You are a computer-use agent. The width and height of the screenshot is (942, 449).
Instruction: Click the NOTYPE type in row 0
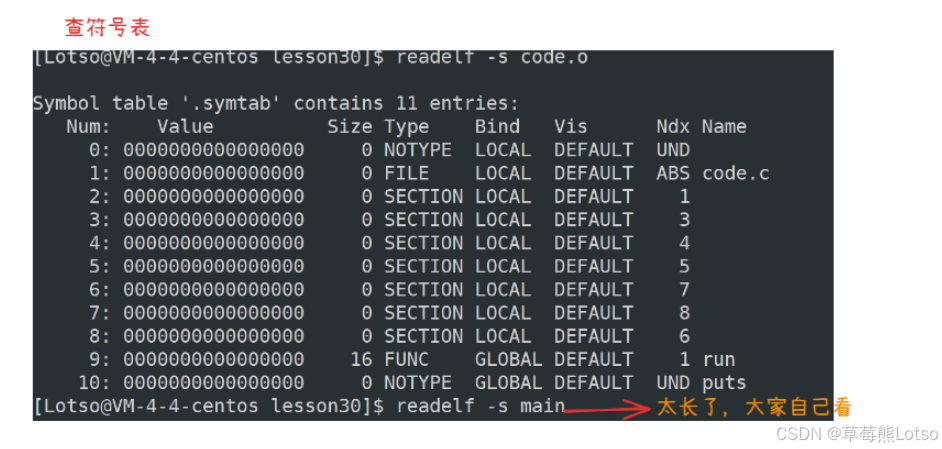point(418,150)
